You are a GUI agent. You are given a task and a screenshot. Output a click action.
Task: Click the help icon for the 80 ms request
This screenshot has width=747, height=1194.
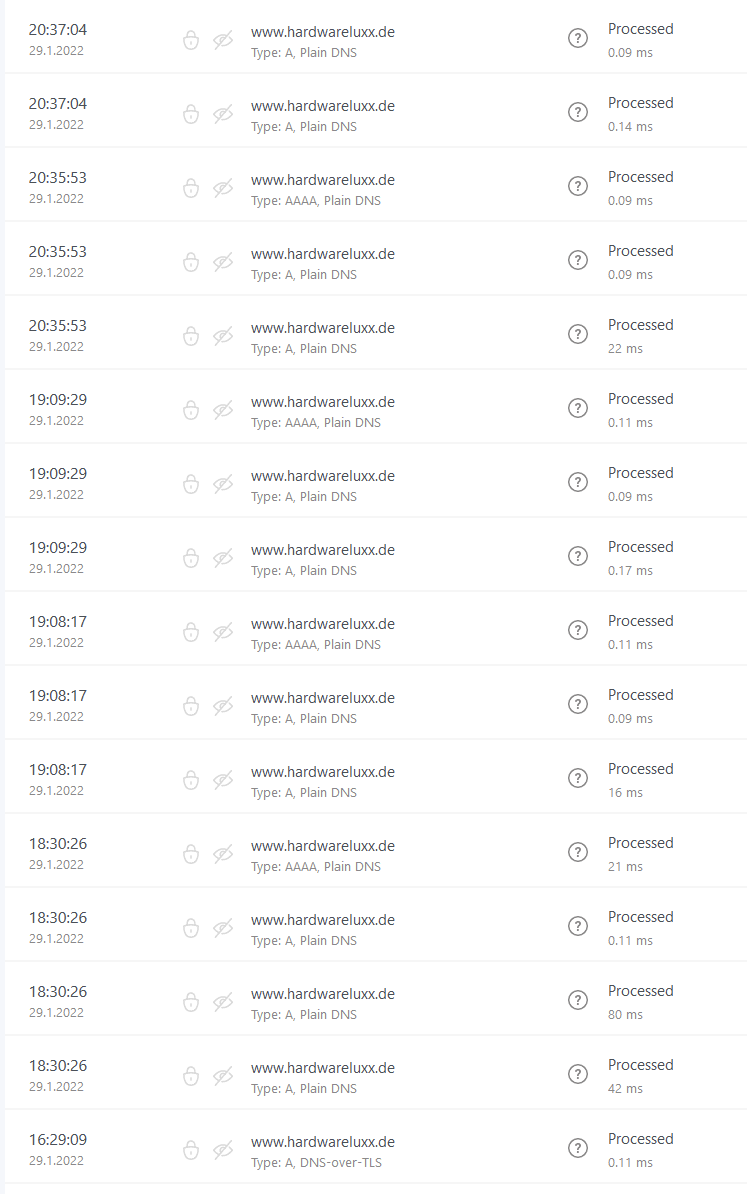(x=578, y=1000)
